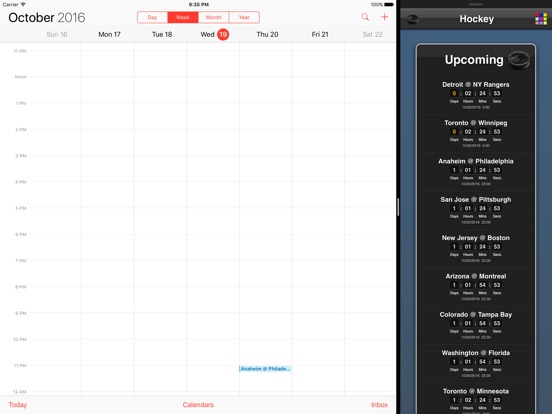Tap the hockey puck icon in Hockey header
This screenshot has width=552, height=414.
coord(413,19)
